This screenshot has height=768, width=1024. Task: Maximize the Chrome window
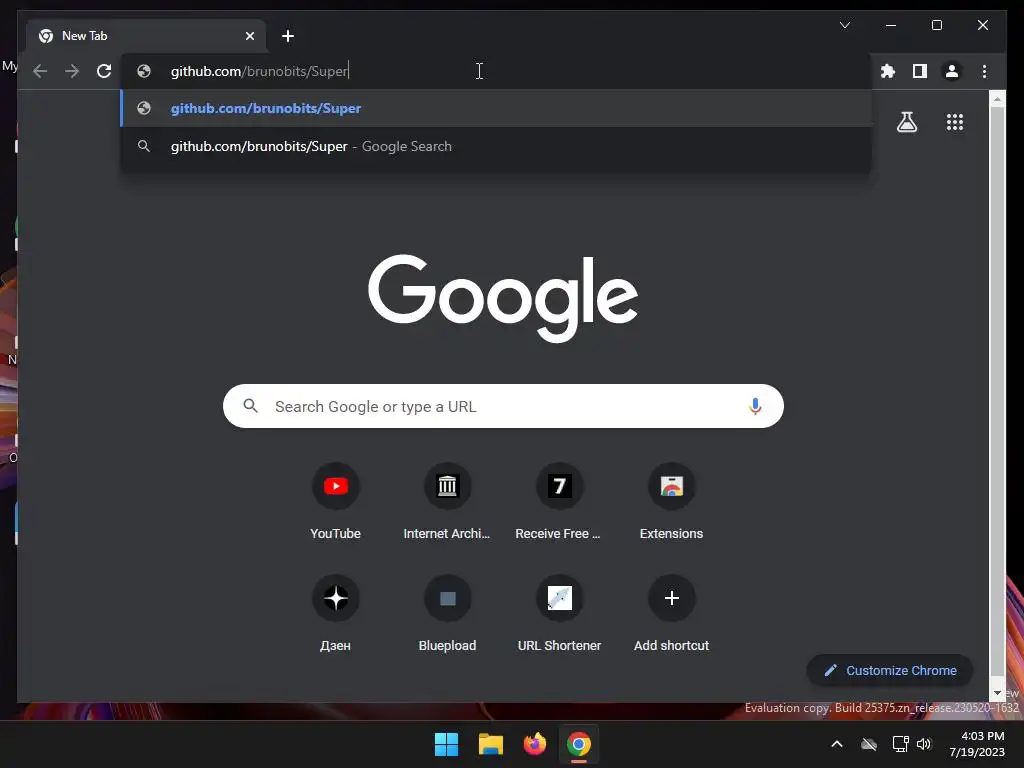coord(936,25)
